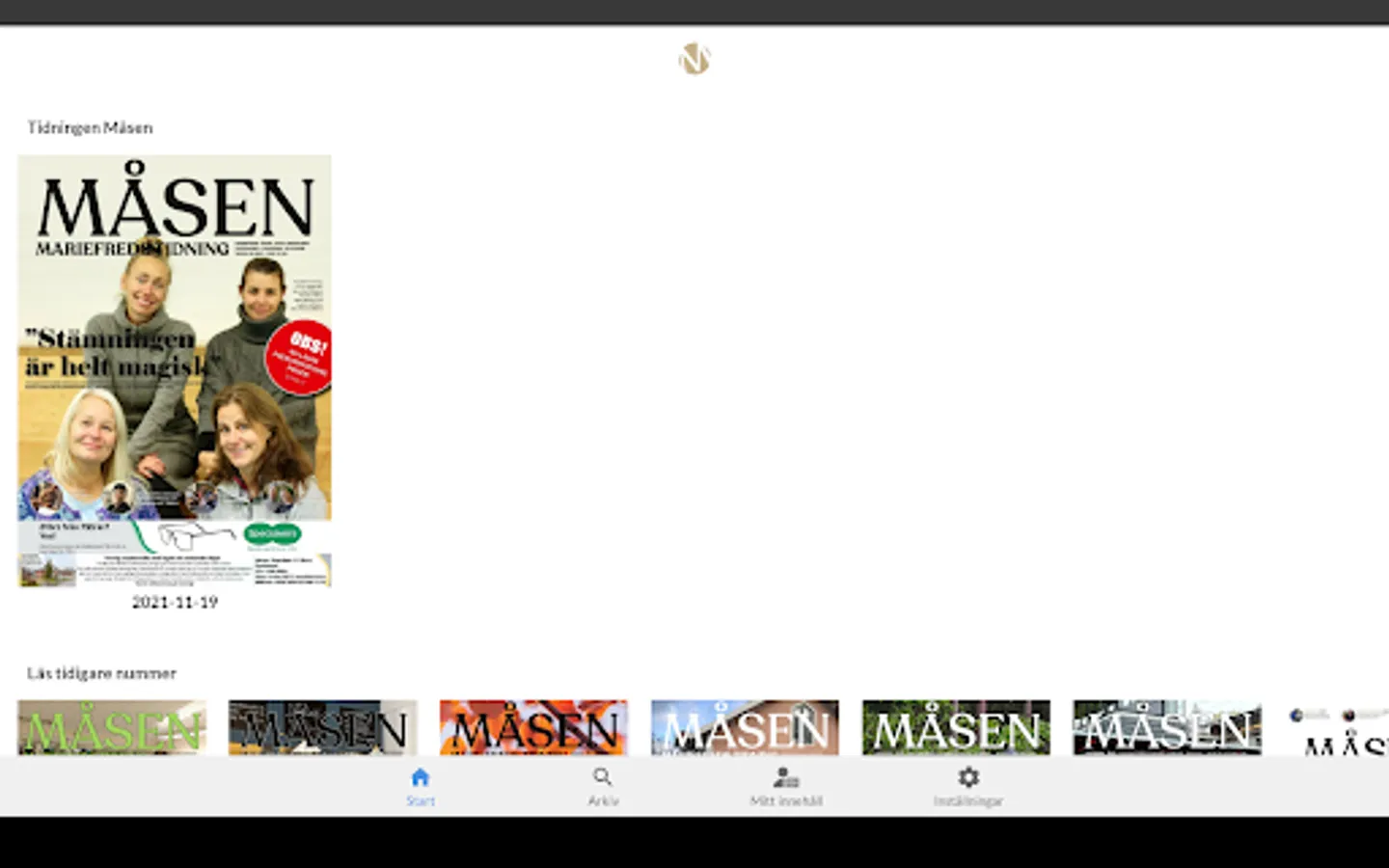Open the Arkiv search icon
The height and width of the screenshot is (868, 1389).
(603, 777)
